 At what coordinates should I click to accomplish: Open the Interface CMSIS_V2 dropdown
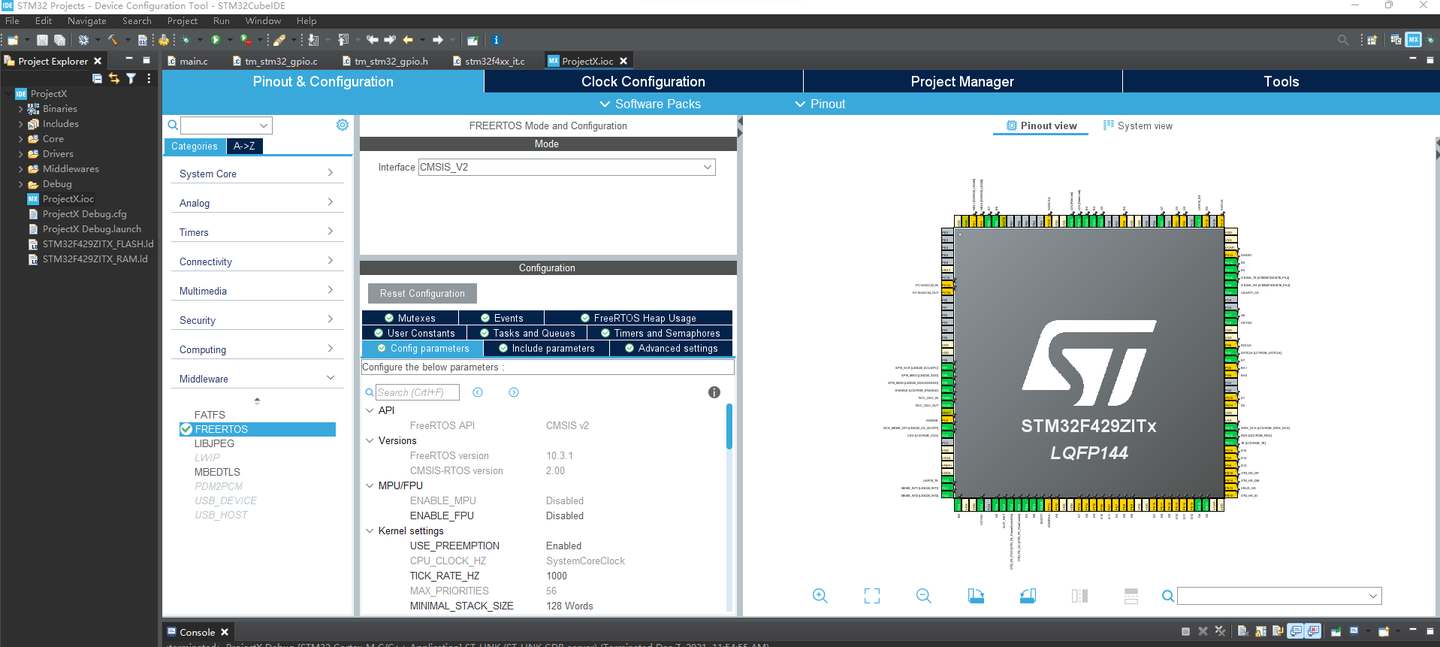(710, 166)
